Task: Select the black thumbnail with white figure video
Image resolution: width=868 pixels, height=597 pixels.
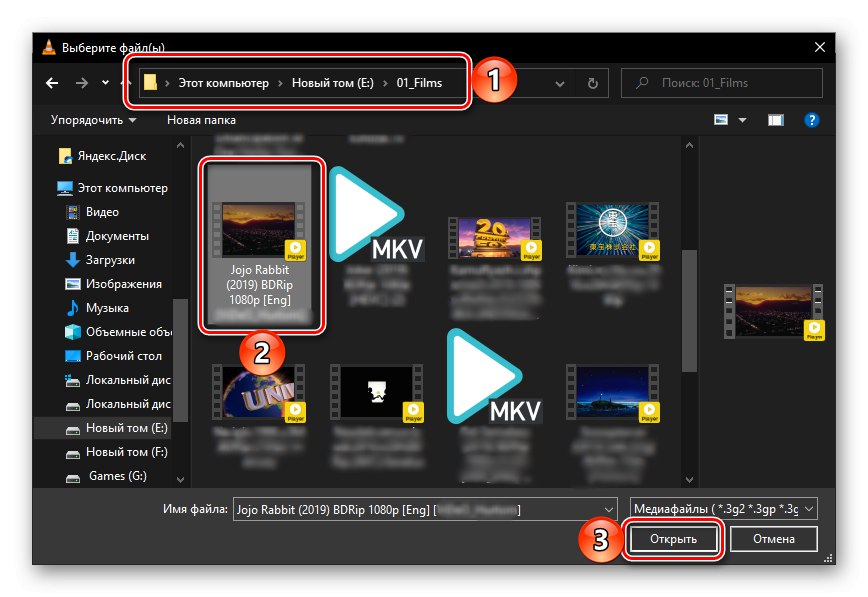Action: [377, 393]
